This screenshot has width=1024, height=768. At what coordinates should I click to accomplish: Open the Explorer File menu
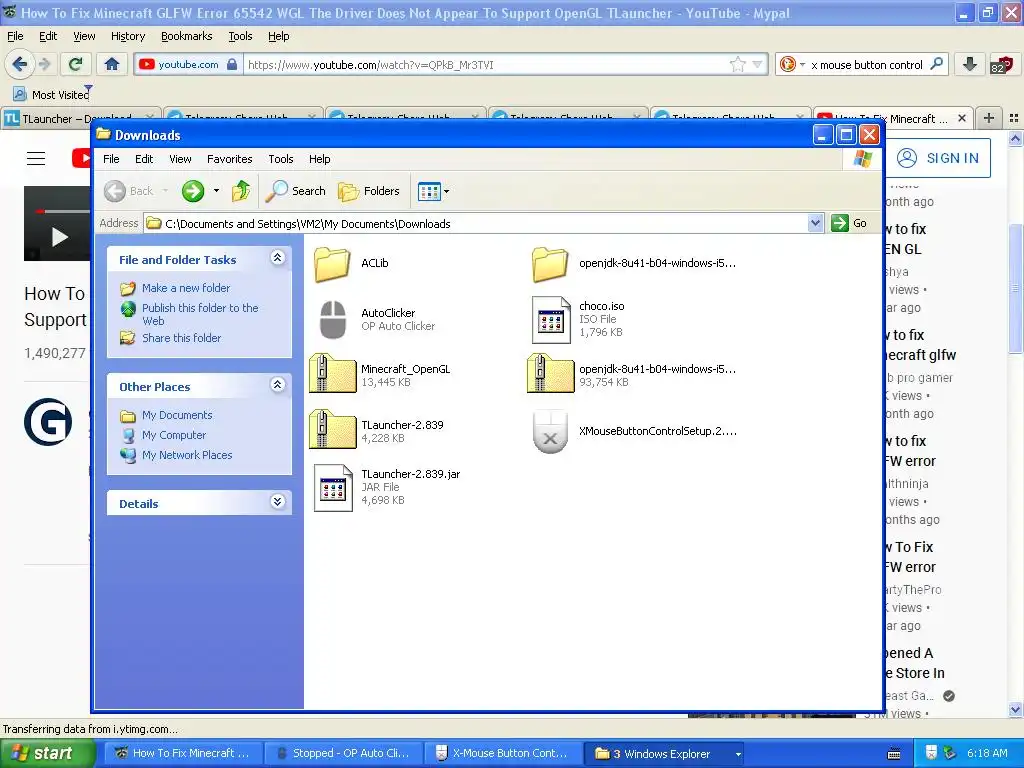click(x=111, y=159)
